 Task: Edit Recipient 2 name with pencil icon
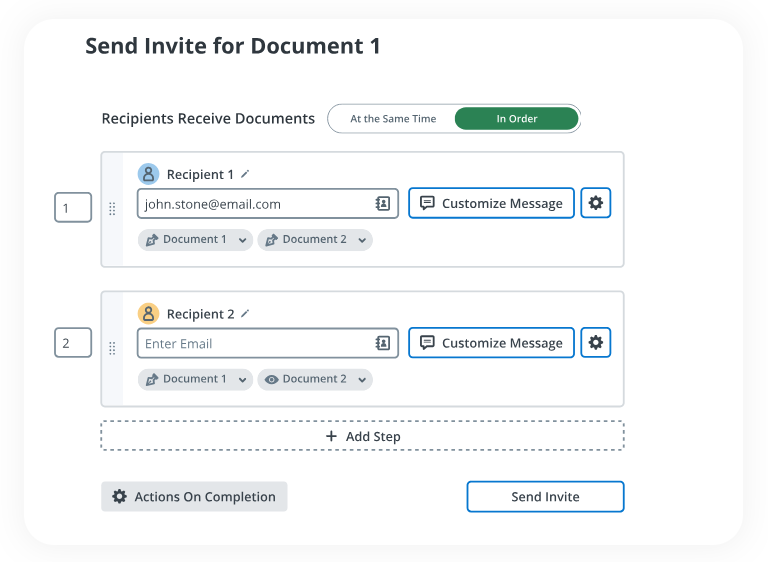coord(245,314)
